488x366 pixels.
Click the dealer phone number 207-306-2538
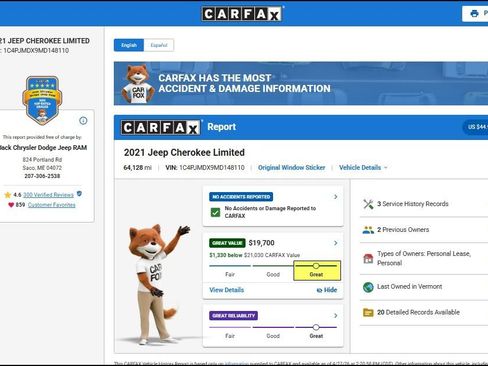point(42,176)
